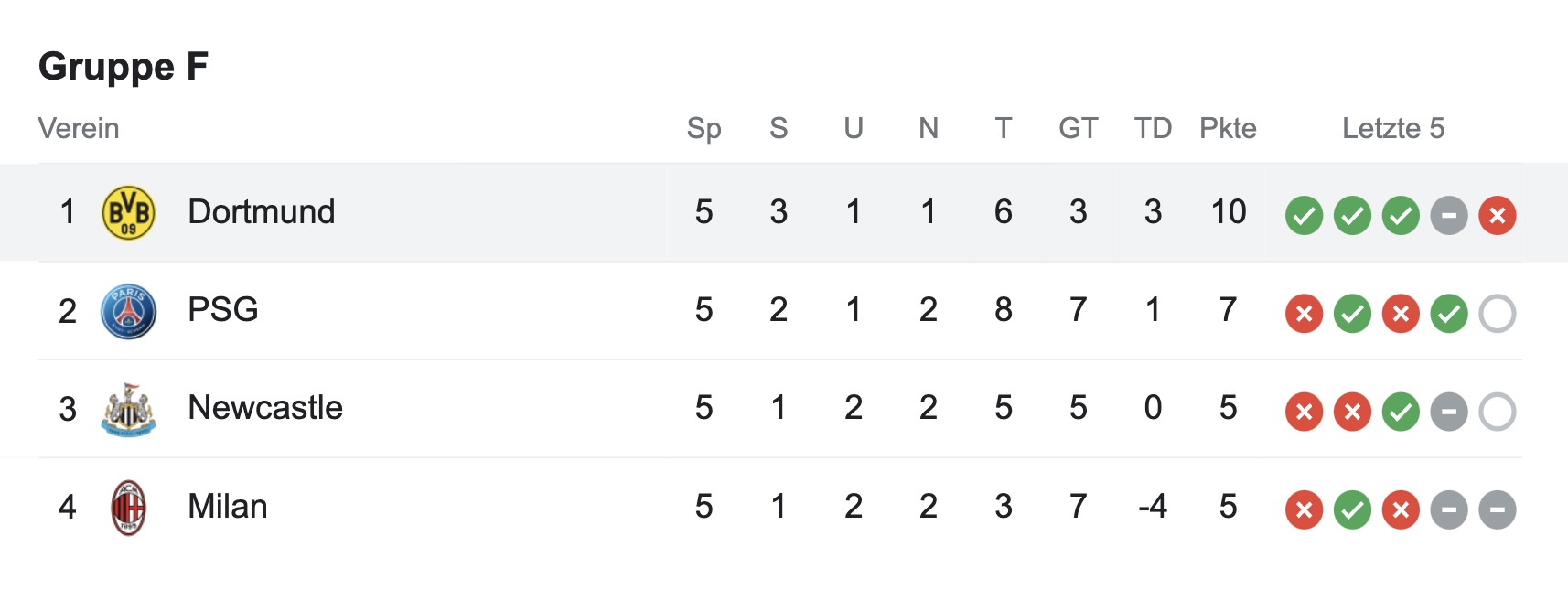Click Dortmund's gray draw icon
The width and height of the screenshot is (1568, 611).
[1449, 216]
